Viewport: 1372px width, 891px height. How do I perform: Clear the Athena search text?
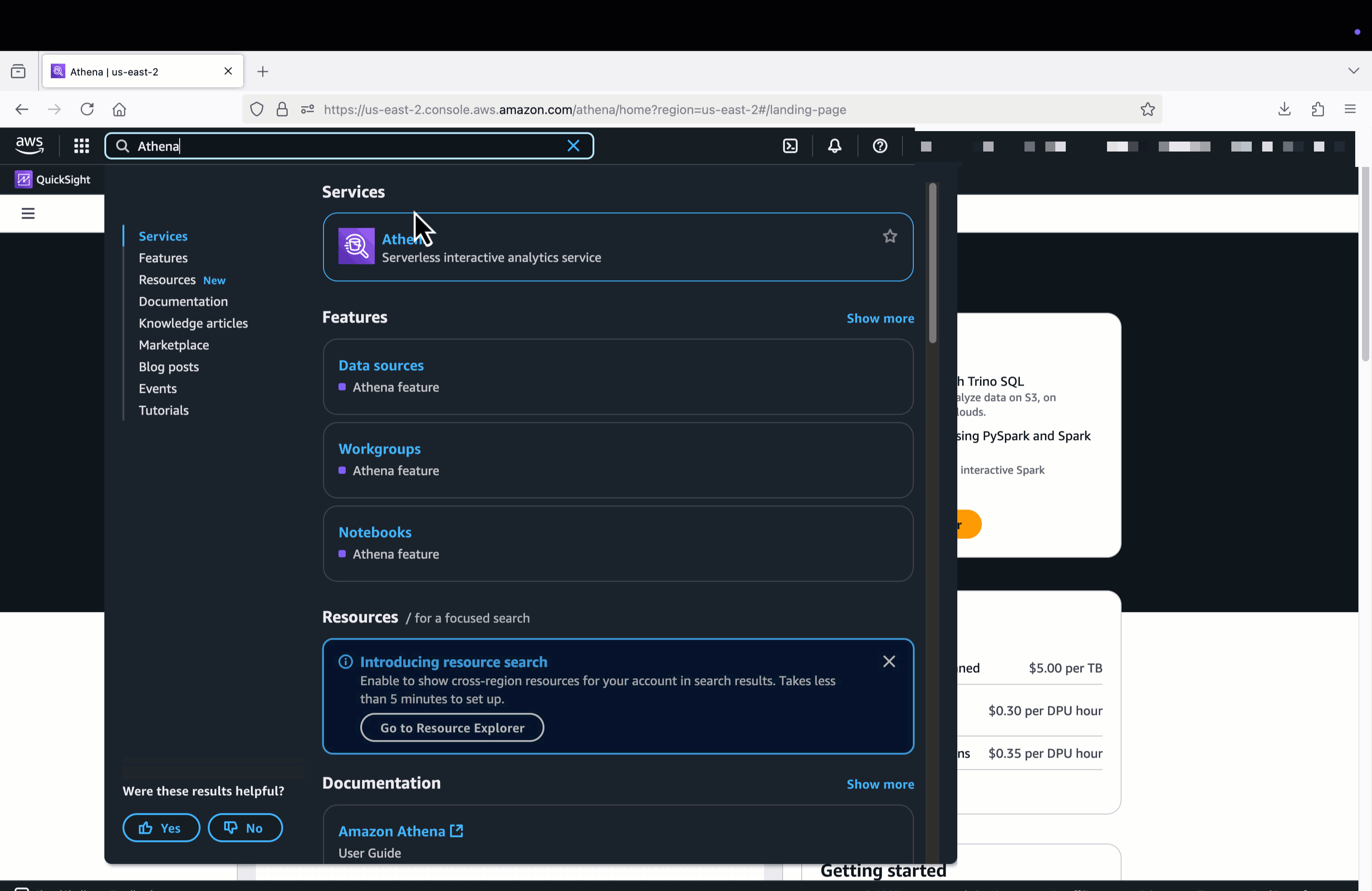[573, 146]
